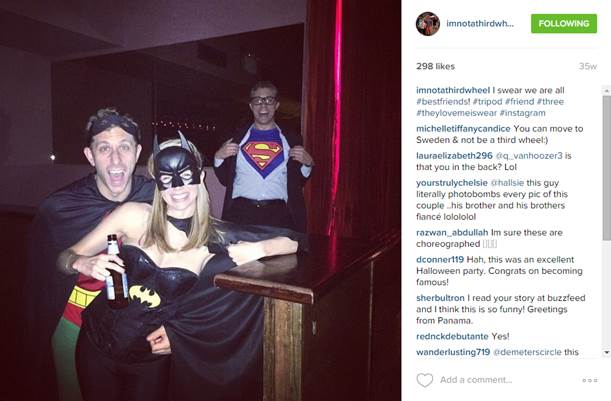
Task: Open imnotathirdwh... username in header
Action: tap(480, 23)
